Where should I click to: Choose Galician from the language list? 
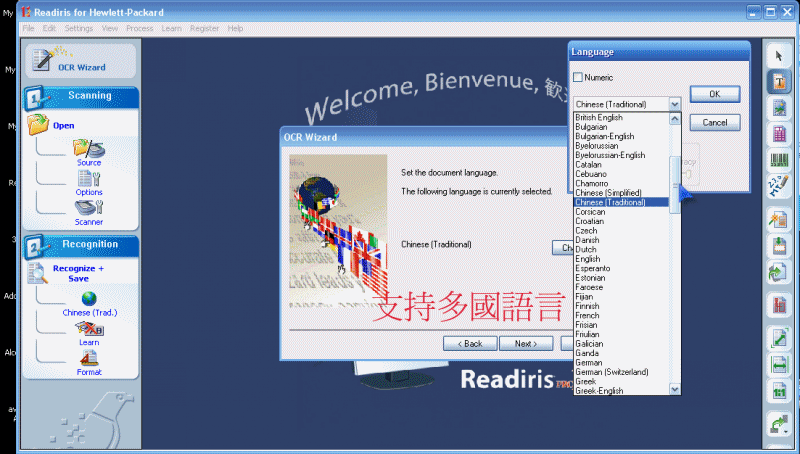(621, 344)
